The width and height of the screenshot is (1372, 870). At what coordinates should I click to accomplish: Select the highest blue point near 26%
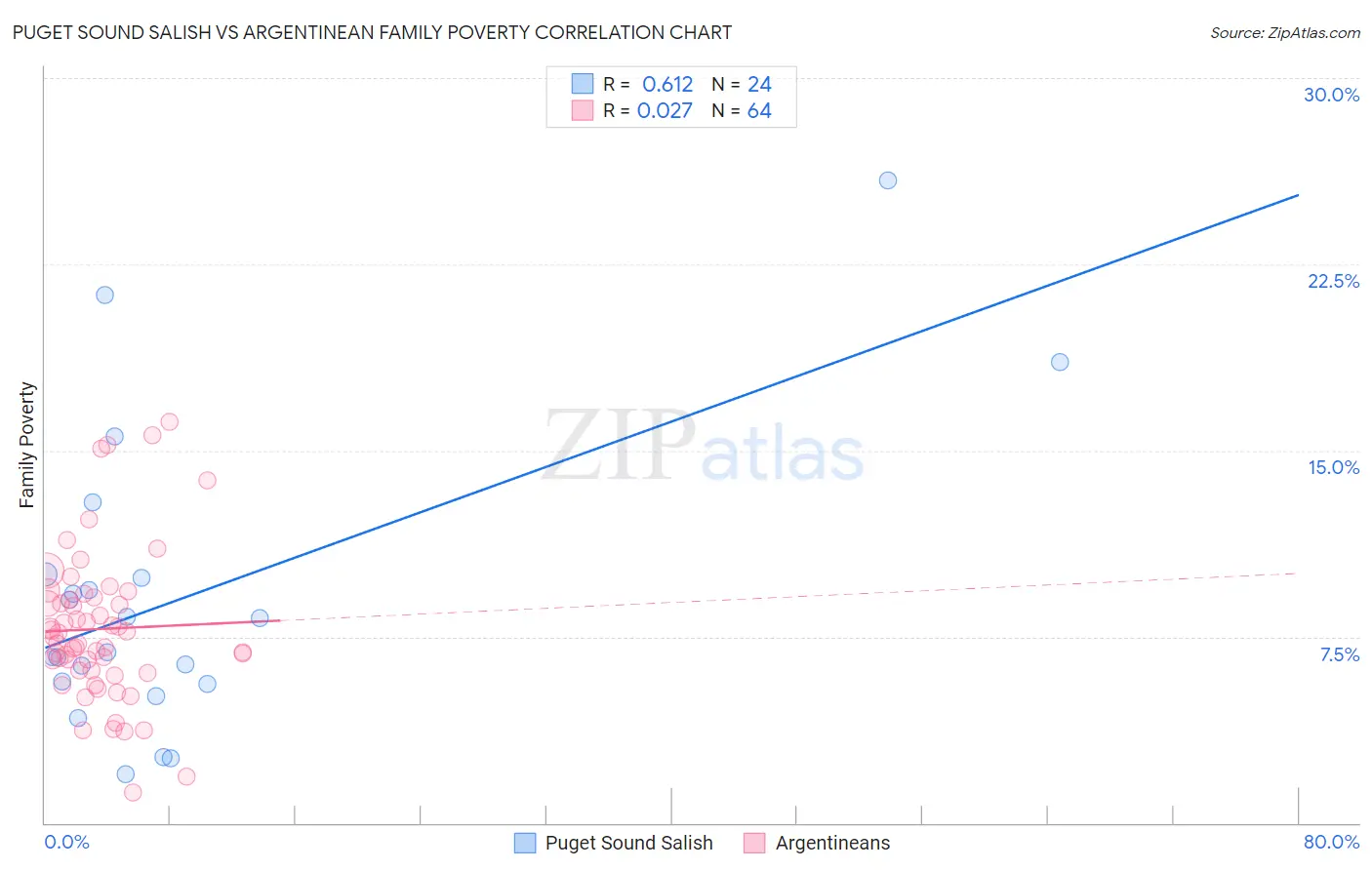click(x=888, y=180)
